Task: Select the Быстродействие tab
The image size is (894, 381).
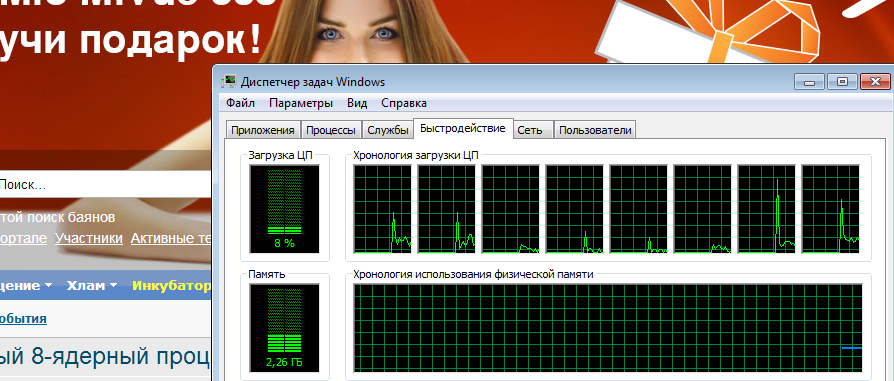Action: tap(462, 128)
